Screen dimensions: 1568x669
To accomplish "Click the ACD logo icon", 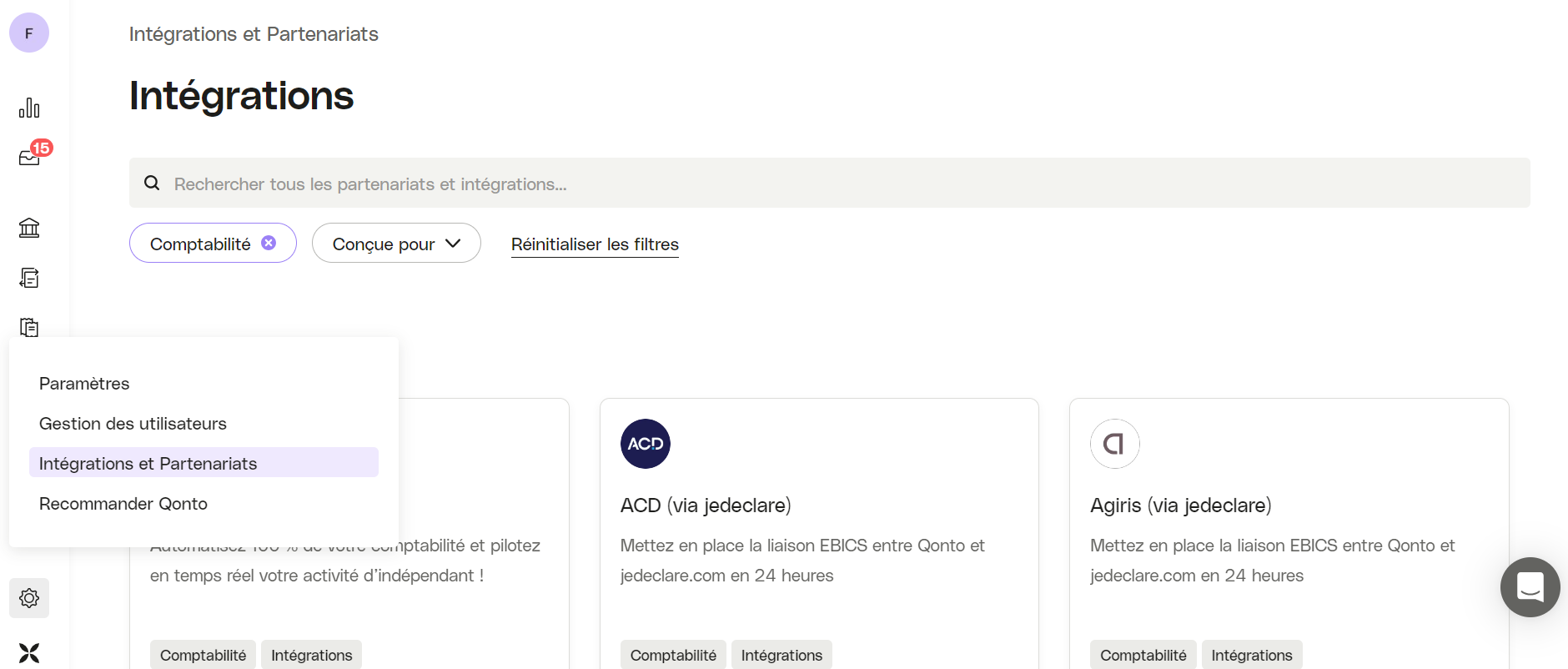I will coord(646,444).
